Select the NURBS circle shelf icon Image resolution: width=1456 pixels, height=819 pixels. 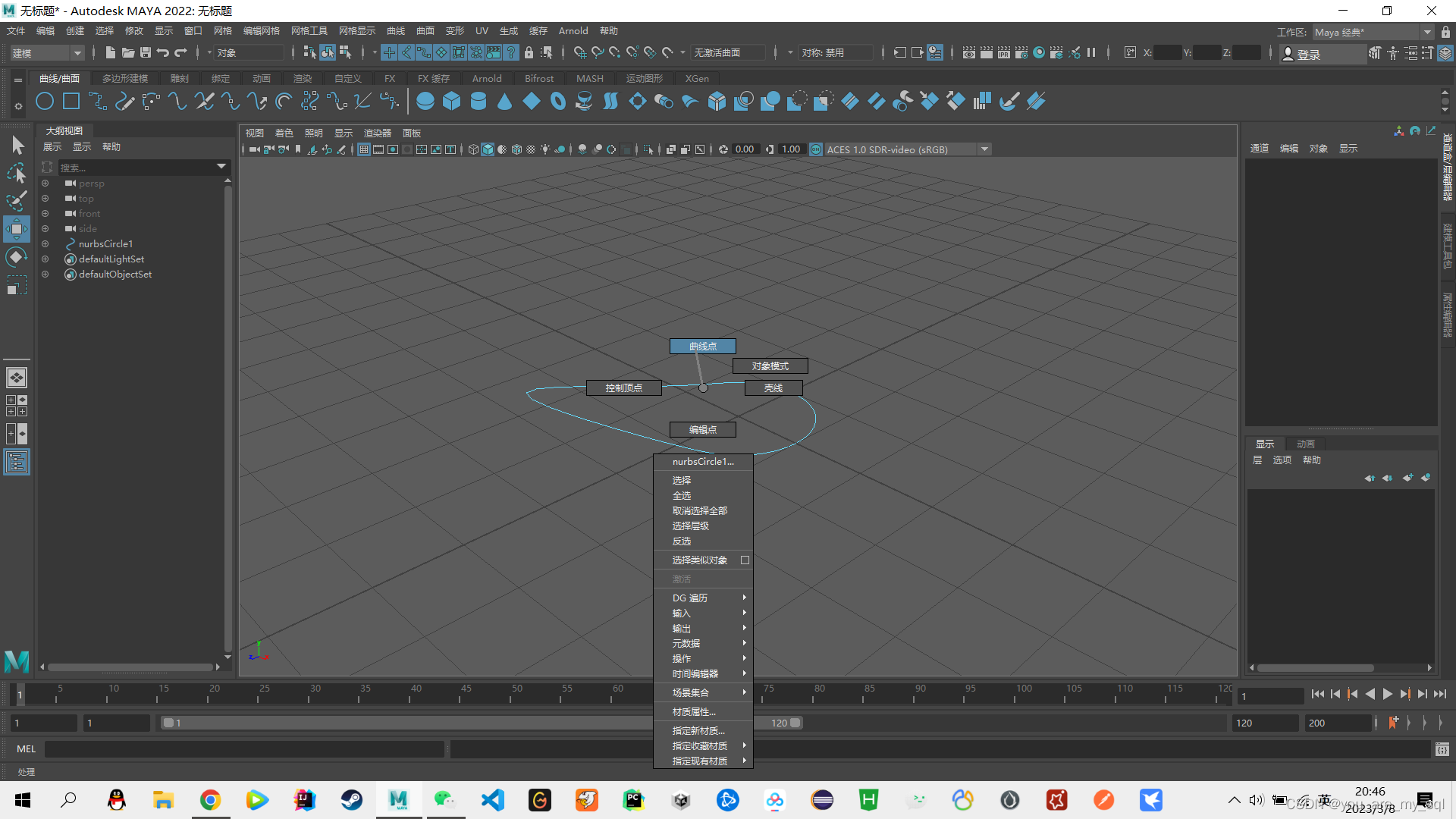(45, 101)
